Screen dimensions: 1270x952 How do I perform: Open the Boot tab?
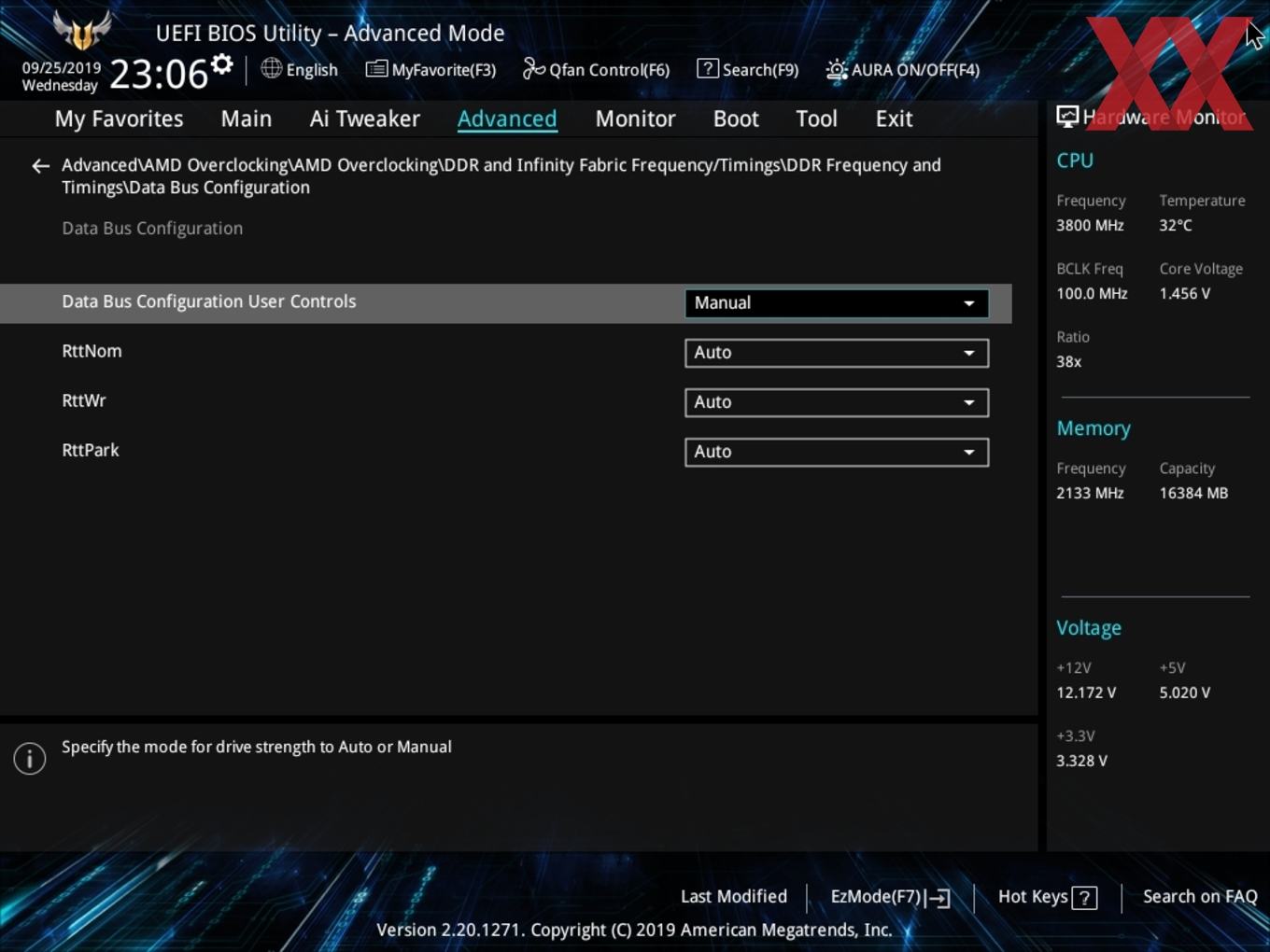736,119
